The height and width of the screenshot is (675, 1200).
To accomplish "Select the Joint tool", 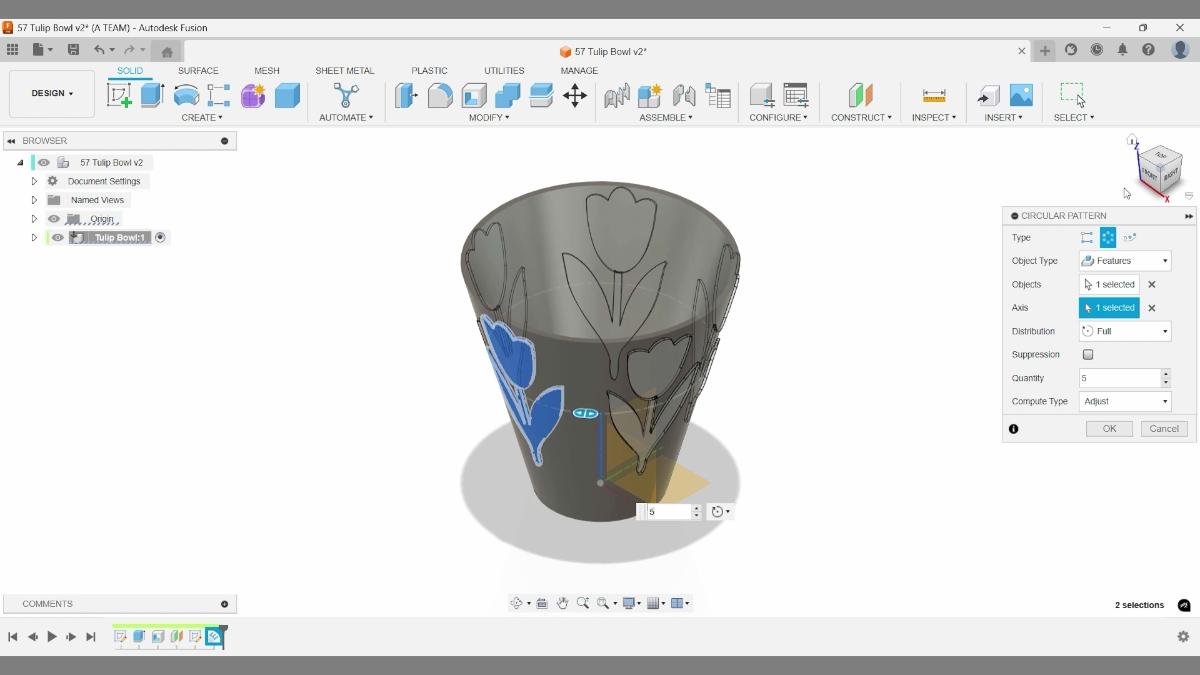I will pyautogui.click(x=684, y=95).
